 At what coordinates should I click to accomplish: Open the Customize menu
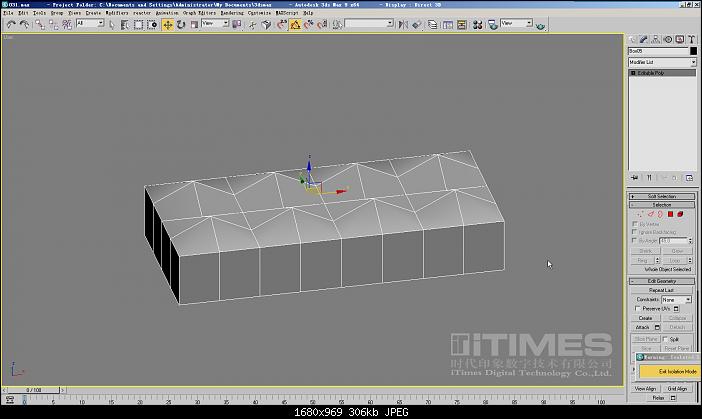[260, 13]
